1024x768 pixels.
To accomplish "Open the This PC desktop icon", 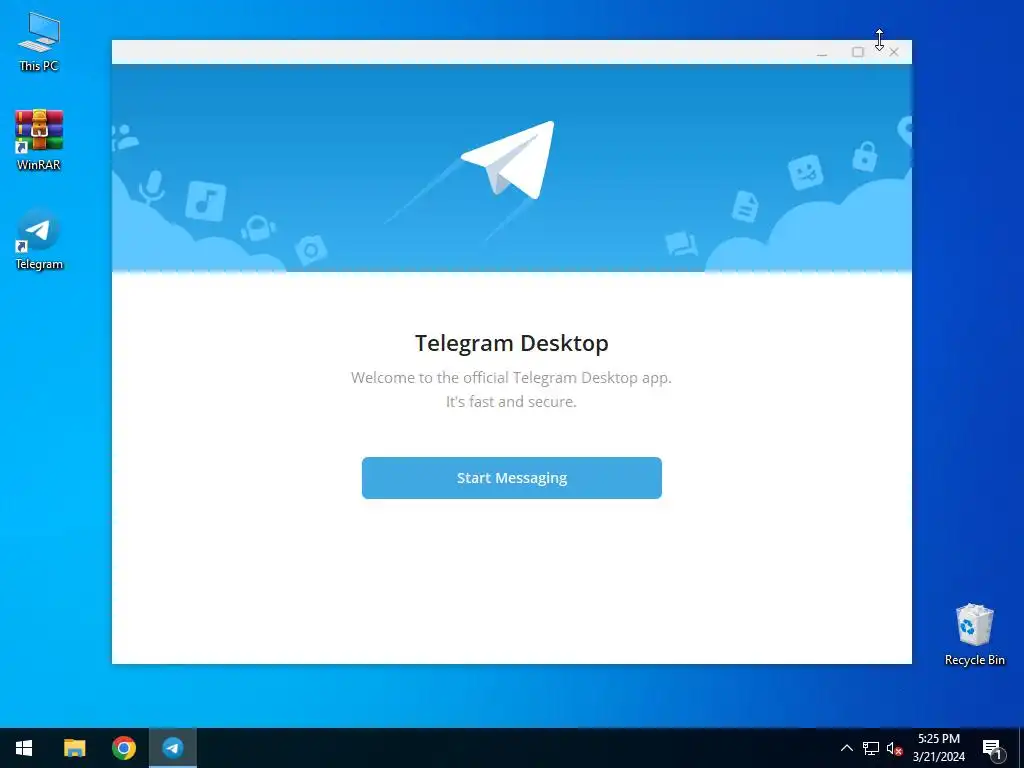I will tap(39, 42).
